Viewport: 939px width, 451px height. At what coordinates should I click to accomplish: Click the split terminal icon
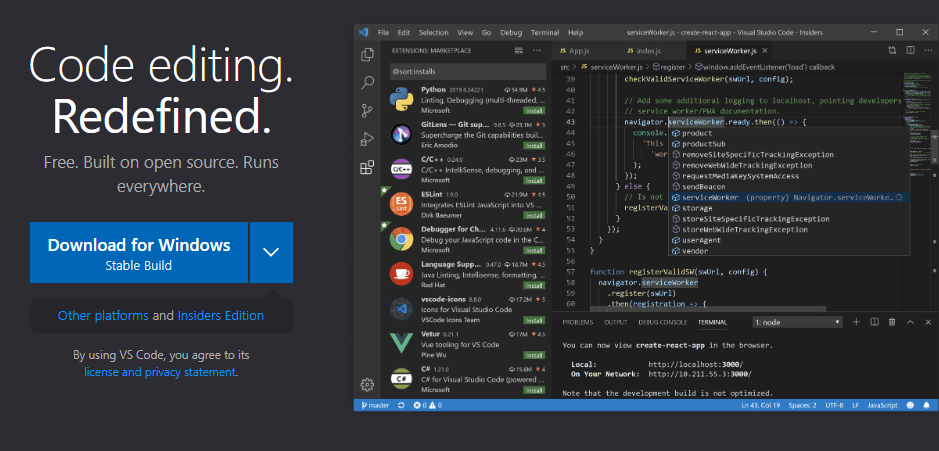pyautogui.click(x=874, y=322)
